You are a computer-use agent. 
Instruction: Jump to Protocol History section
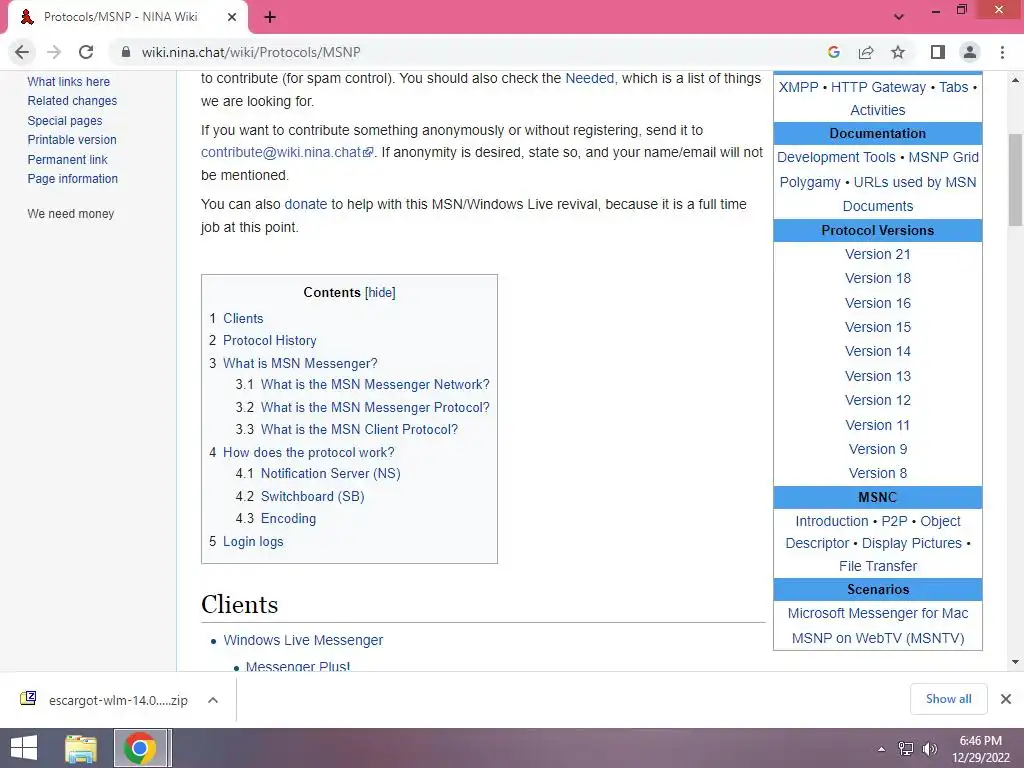[x=270, y=340]
